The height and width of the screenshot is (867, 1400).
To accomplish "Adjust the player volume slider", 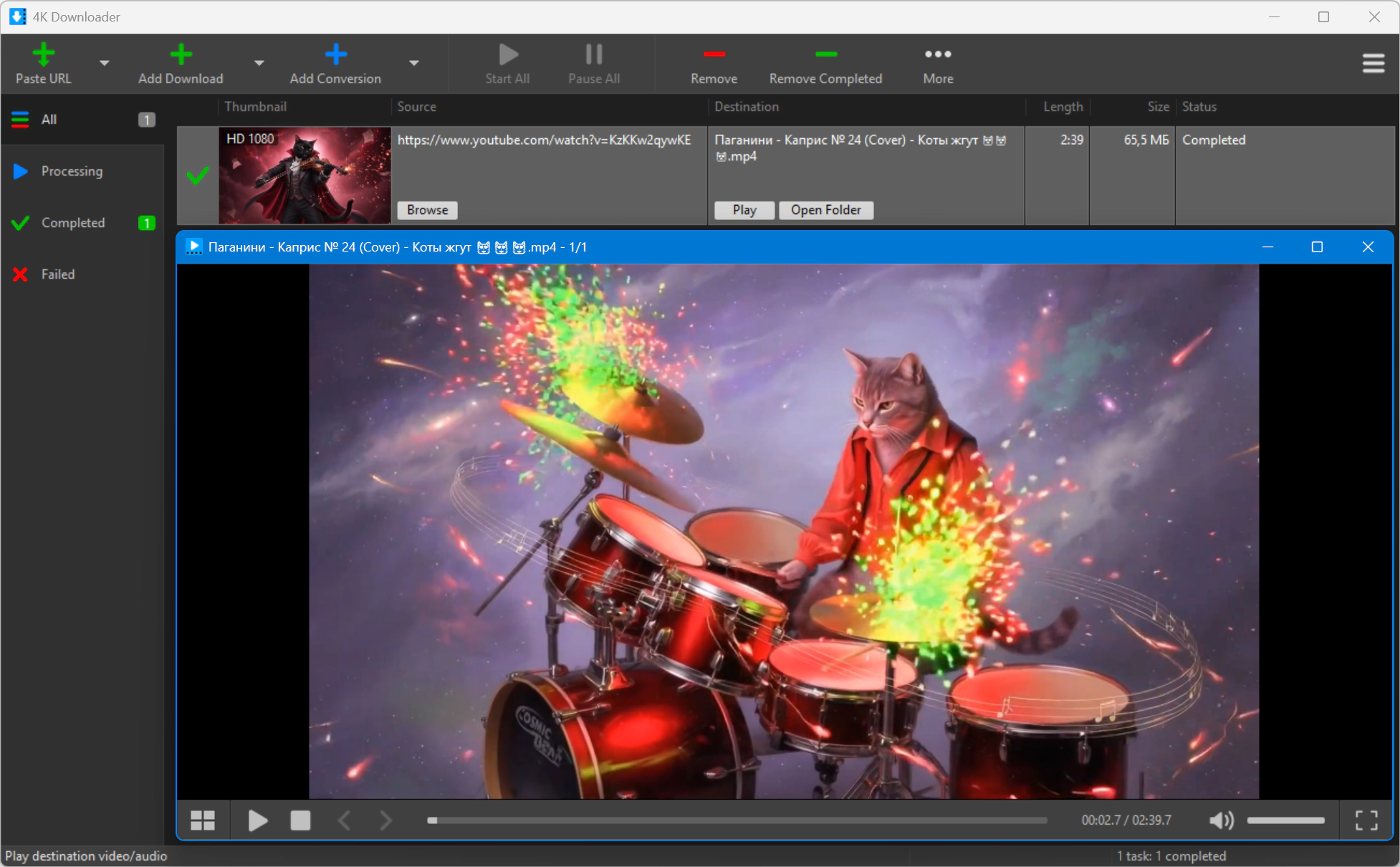I will click(x=1285, y=820).
